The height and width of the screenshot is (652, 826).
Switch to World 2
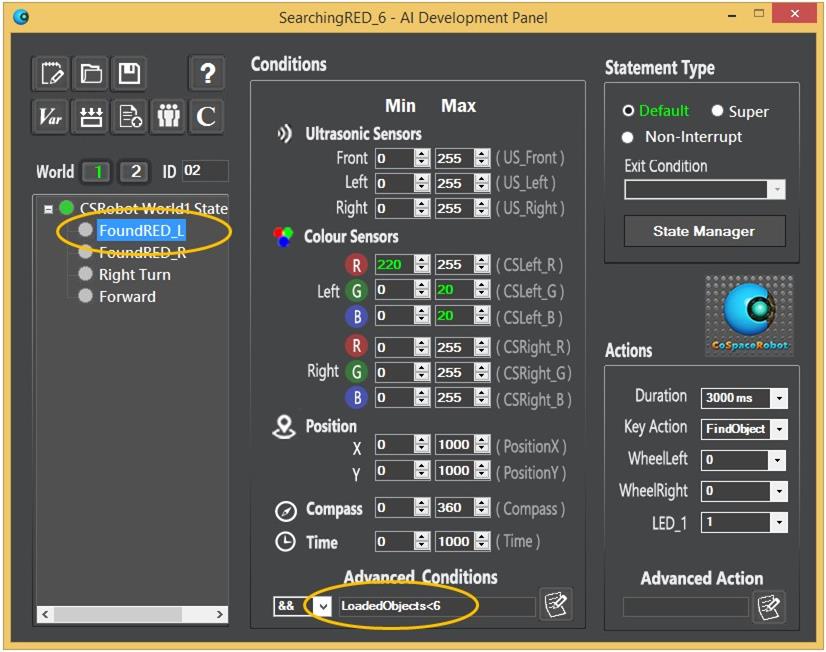[x=135, y=171]
